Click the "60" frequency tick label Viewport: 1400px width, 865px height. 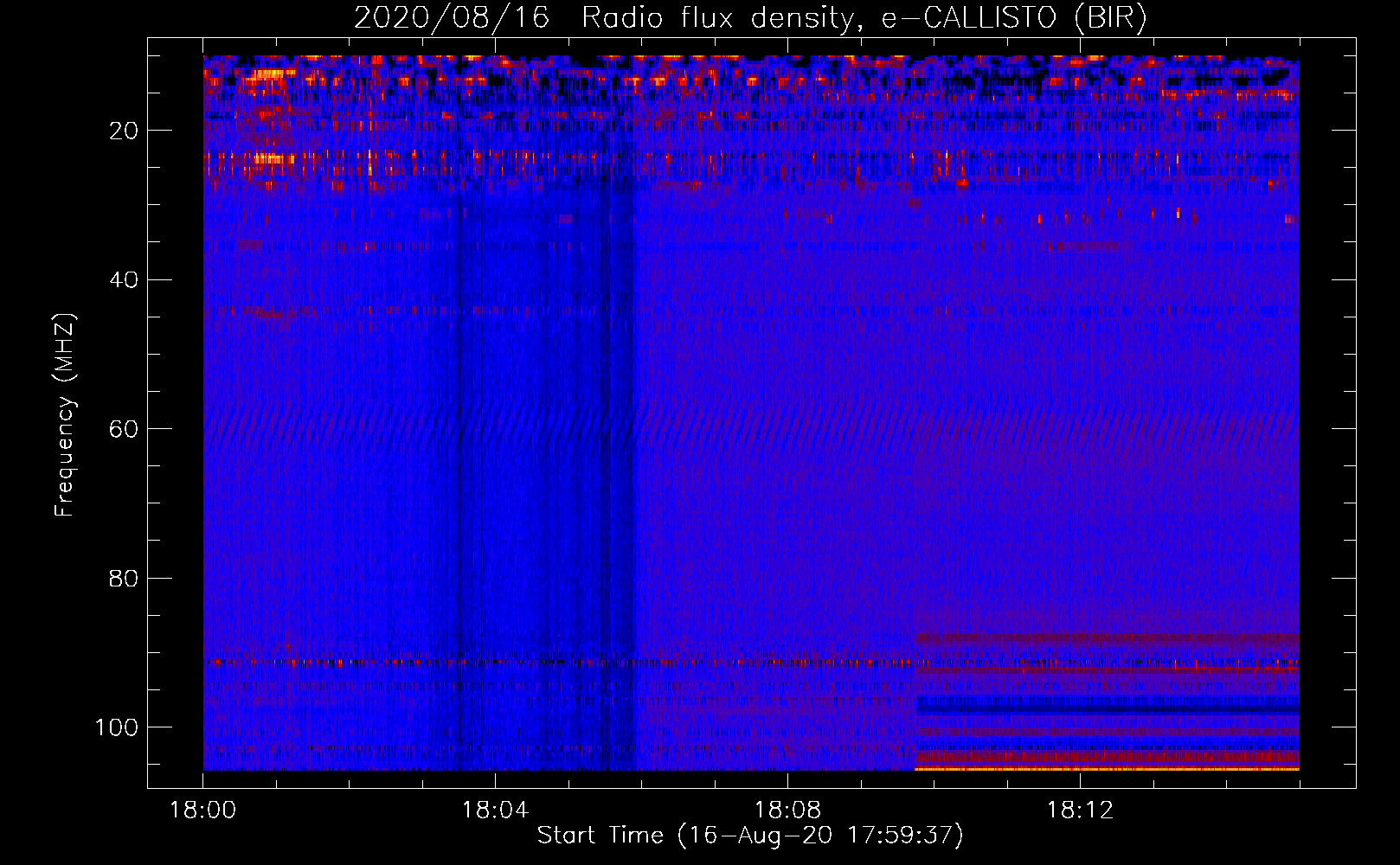[124, 429]
